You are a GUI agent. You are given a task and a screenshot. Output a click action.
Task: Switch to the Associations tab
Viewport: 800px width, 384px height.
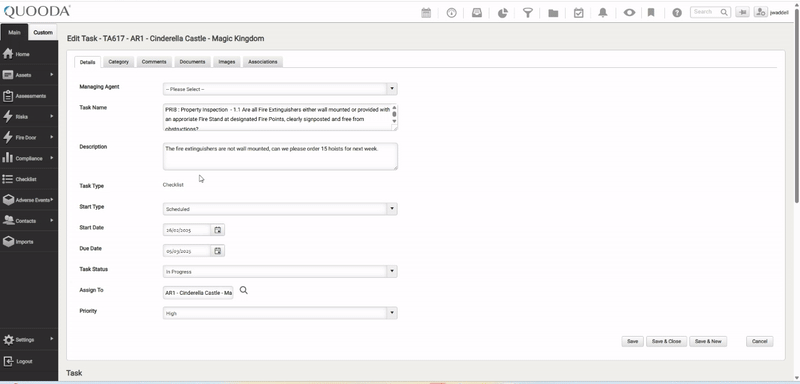tap(263, 62)
